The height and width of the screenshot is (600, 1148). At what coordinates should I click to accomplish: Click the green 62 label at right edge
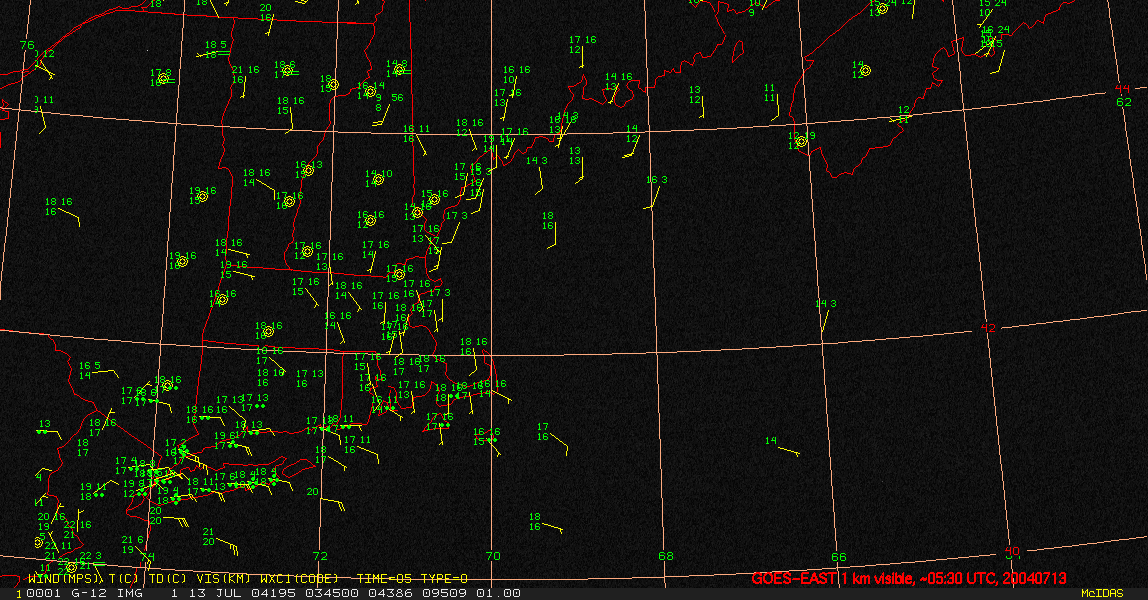[1124, 102]
